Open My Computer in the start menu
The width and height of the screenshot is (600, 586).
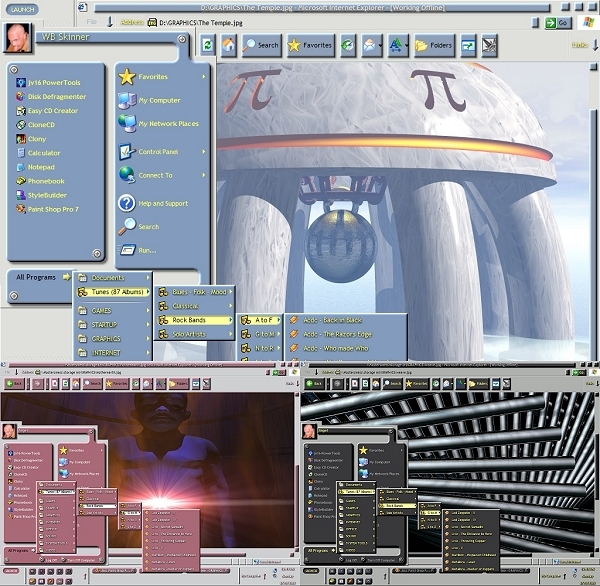149,100
